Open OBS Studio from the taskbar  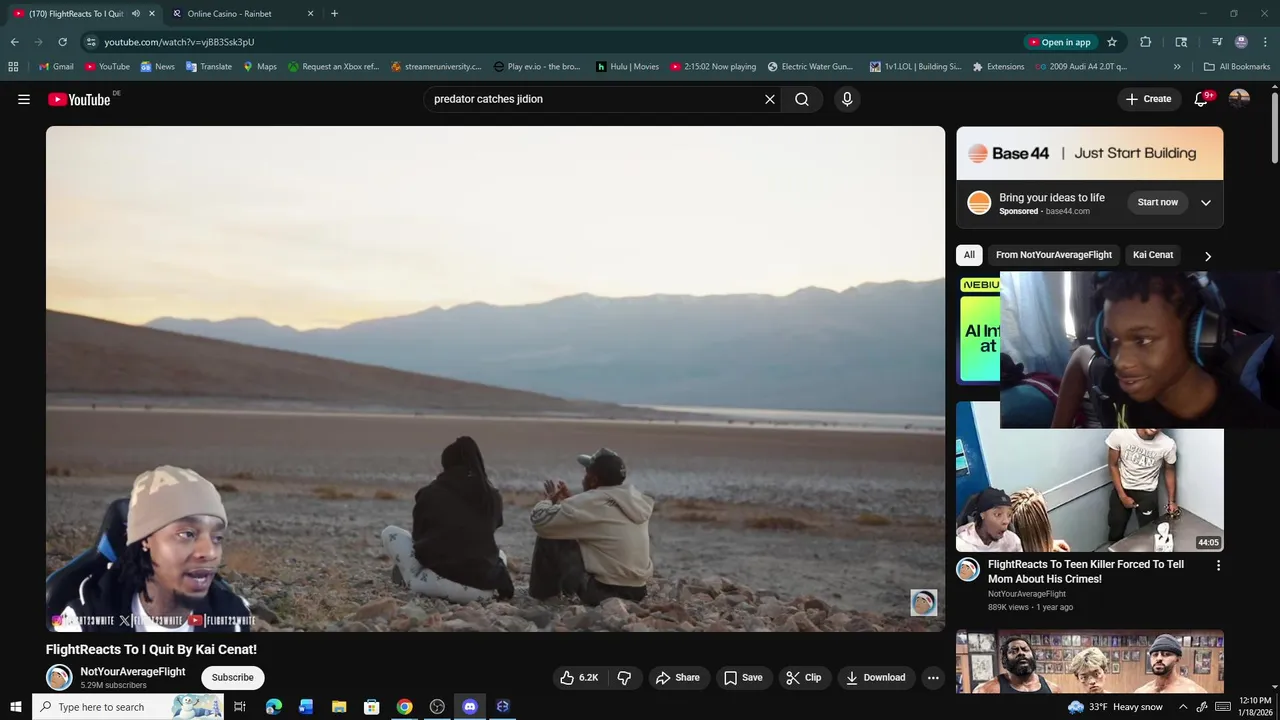coord(437,707)
